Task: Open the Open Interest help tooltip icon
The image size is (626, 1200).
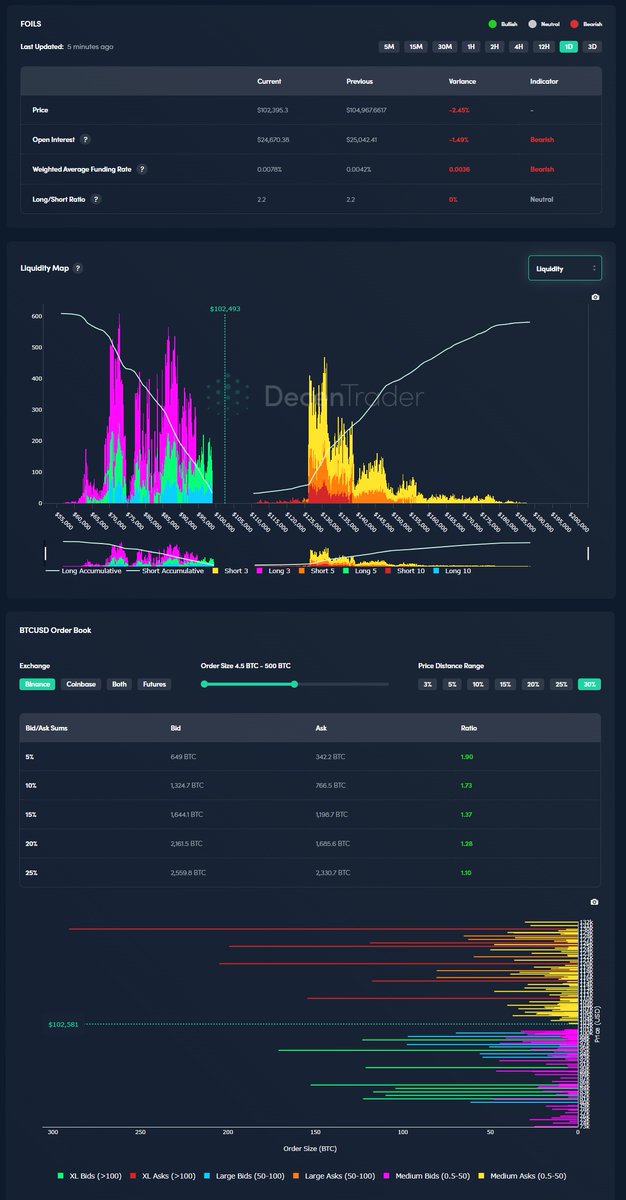Action: [x=85, y=140]
